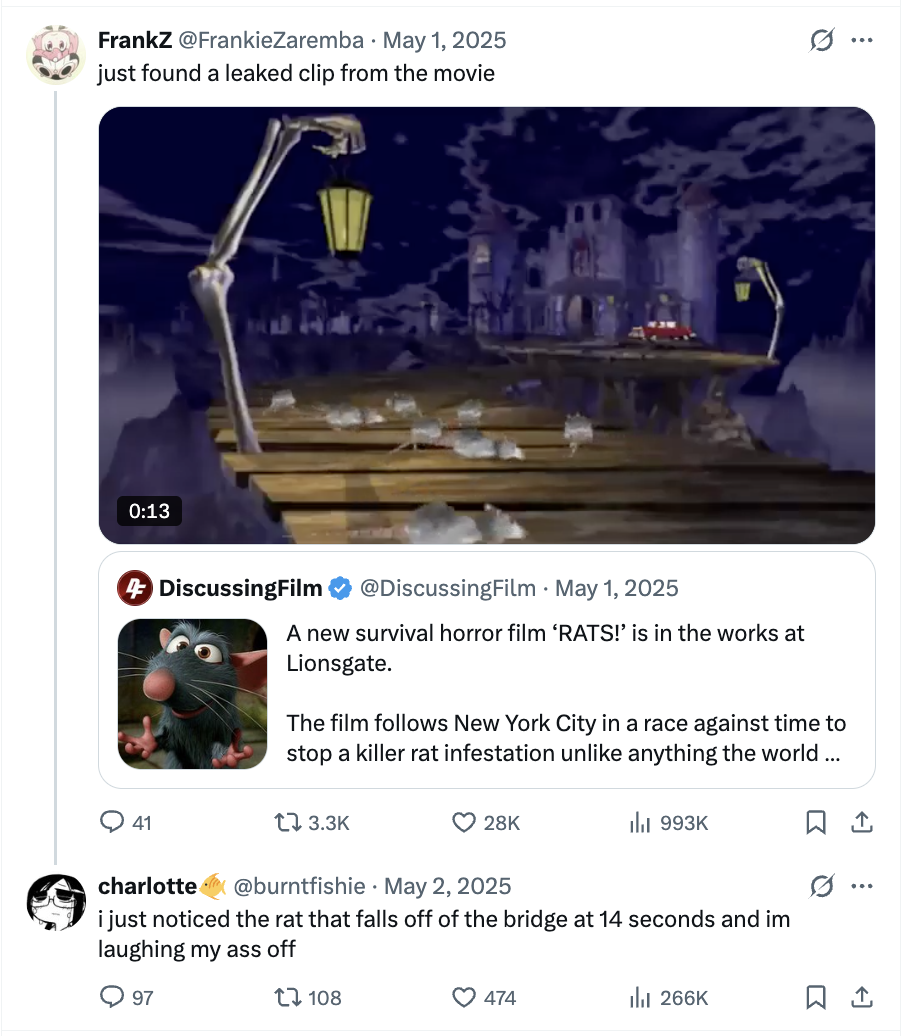Like FrankZ's tweet with 28K likes
This screenshot has height=1036, width=914.
tap(465, 822)
